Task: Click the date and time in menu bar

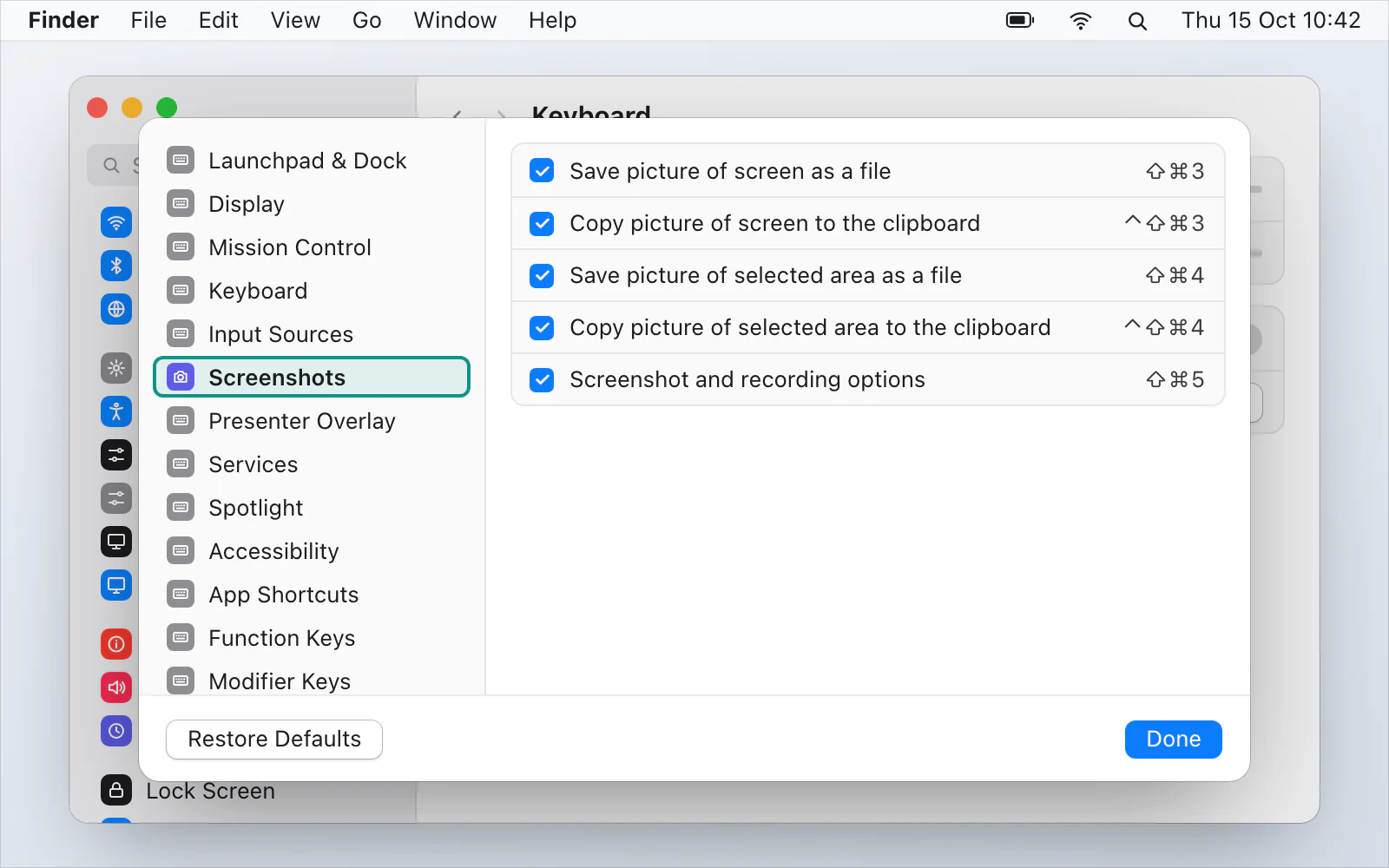Action: click(x=1271, y=20)
